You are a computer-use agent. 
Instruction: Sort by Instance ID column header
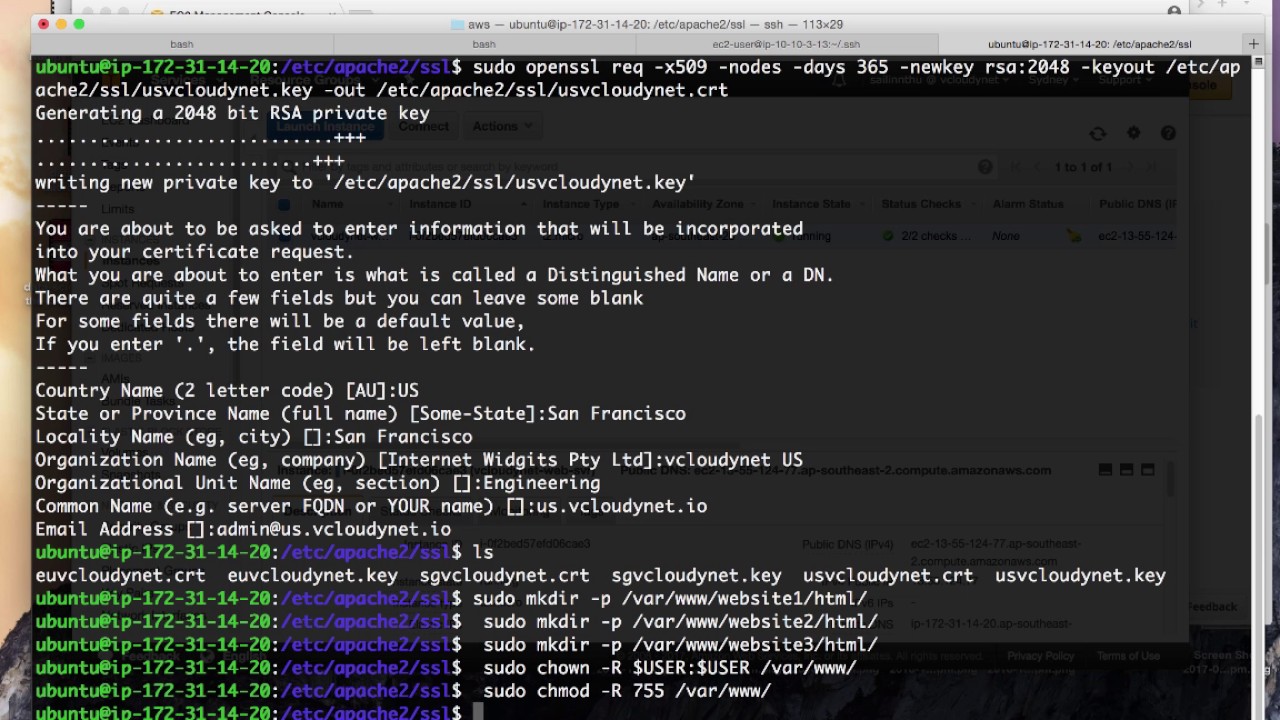click(440, 204)
